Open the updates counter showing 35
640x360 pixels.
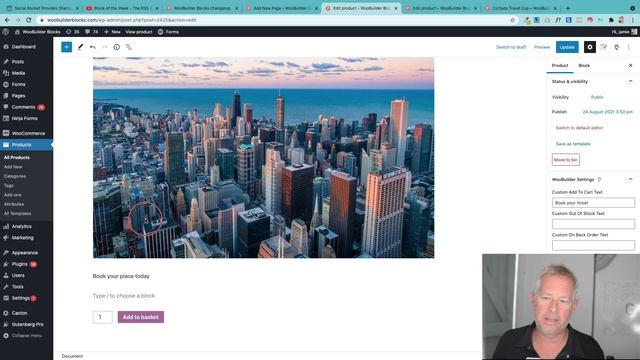[73, 31]
